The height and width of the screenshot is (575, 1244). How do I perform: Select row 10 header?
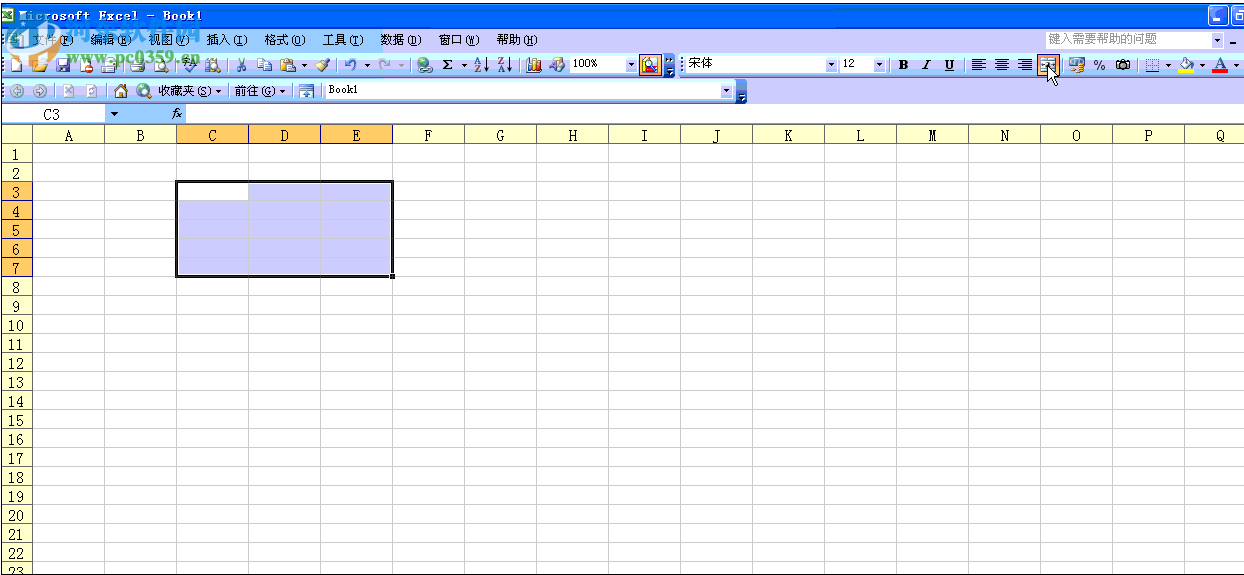16,325
